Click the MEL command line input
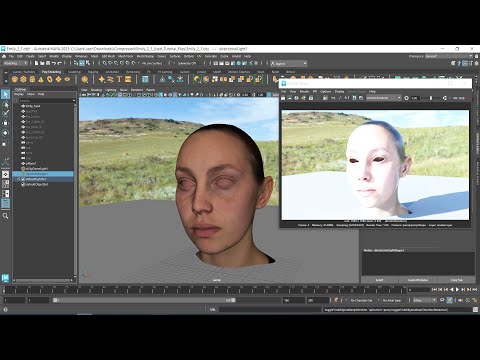Viewport: 480px width, 360px height. click(270, 310)
